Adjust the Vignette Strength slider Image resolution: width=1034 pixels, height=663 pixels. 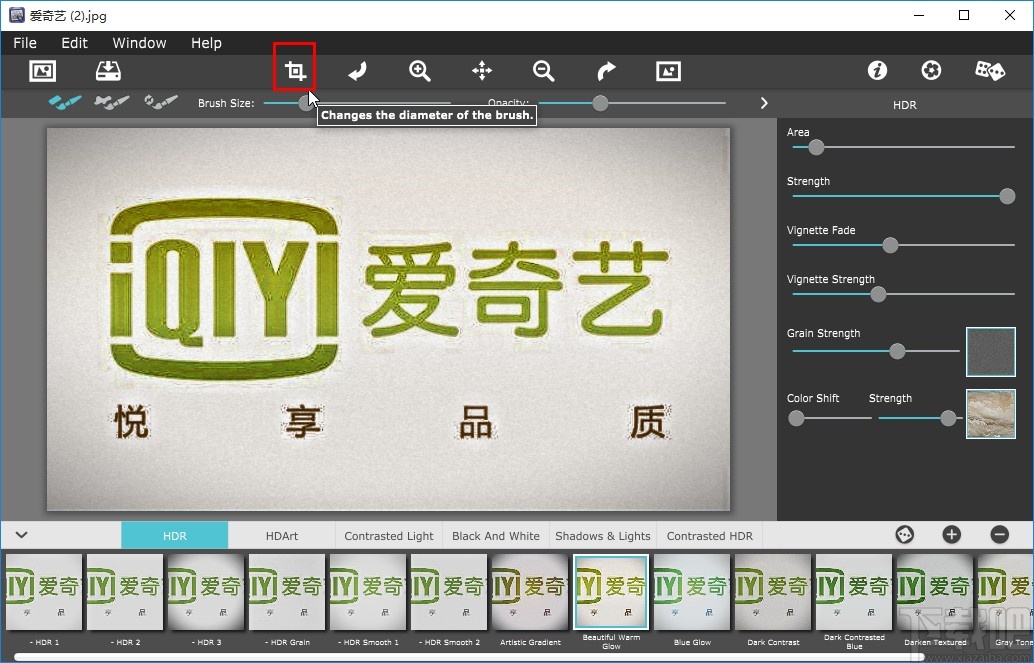click(903, 294)
